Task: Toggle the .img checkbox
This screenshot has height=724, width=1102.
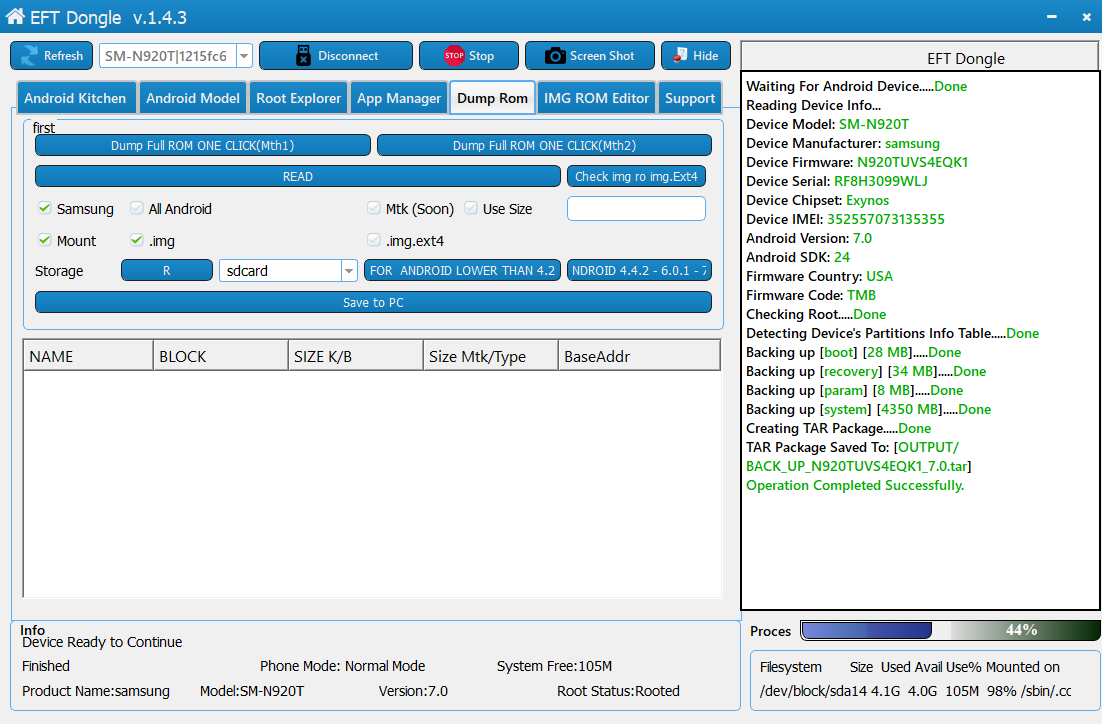Action: click(x=136, y=240)
